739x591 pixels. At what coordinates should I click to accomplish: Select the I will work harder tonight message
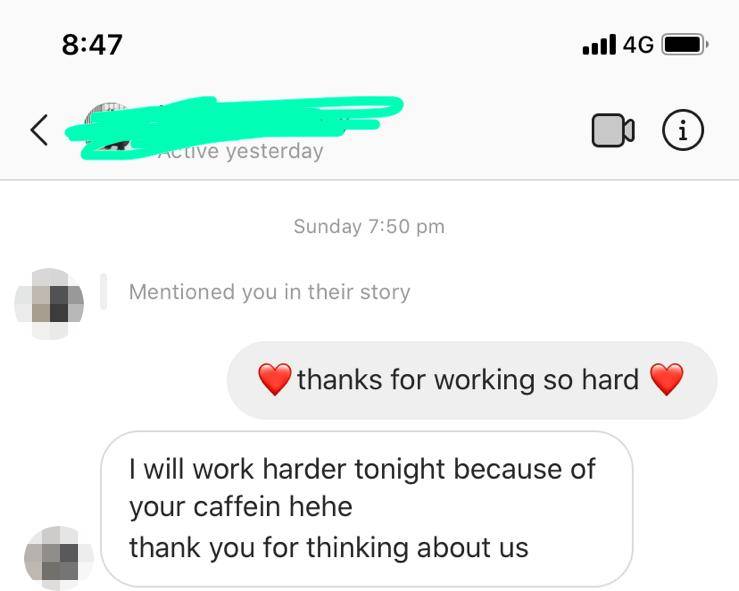pyautogui.click(x=366, y=509)
